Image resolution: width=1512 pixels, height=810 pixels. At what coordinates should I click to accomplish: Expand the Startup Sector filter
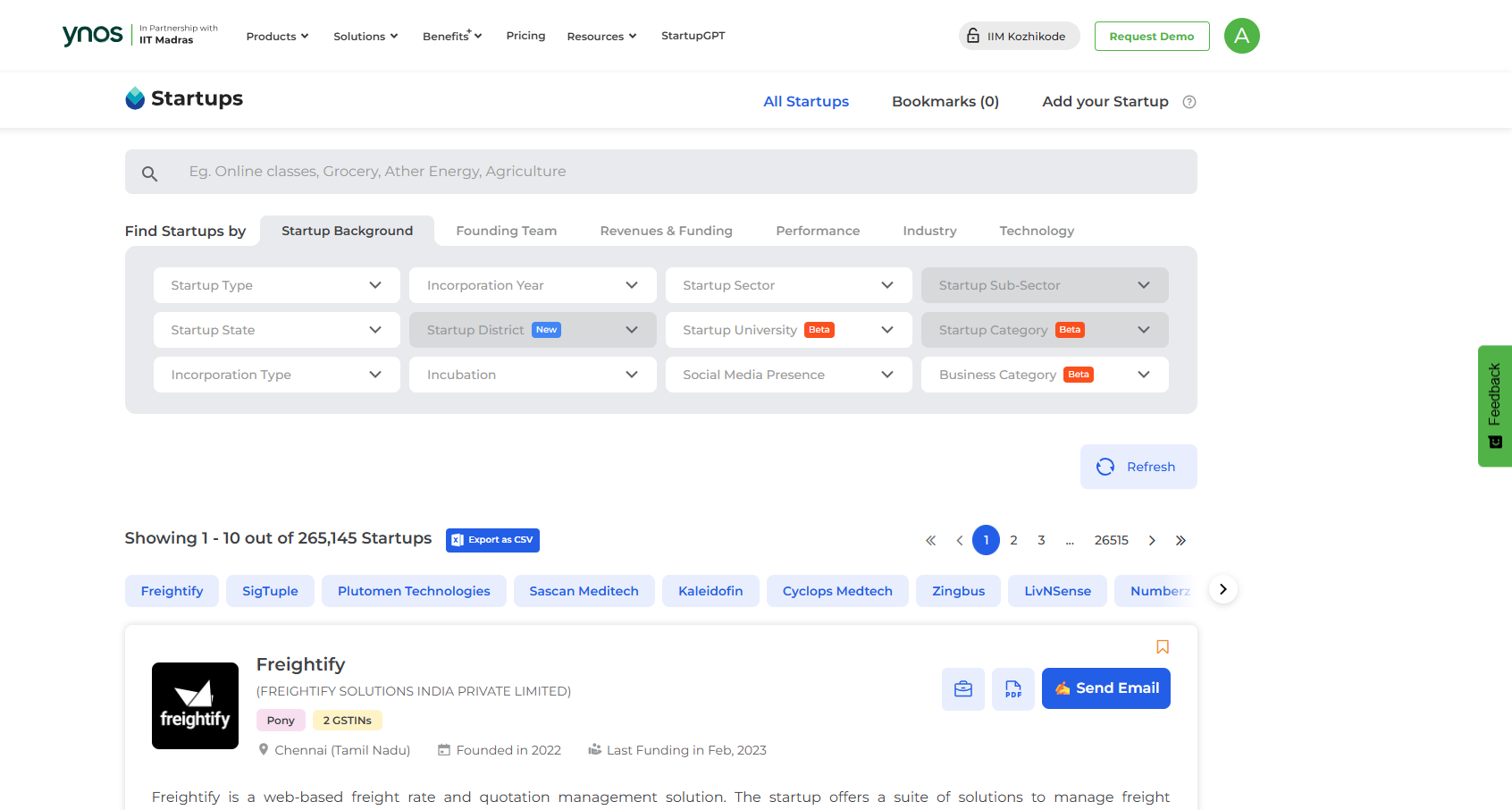click(787, 285)
